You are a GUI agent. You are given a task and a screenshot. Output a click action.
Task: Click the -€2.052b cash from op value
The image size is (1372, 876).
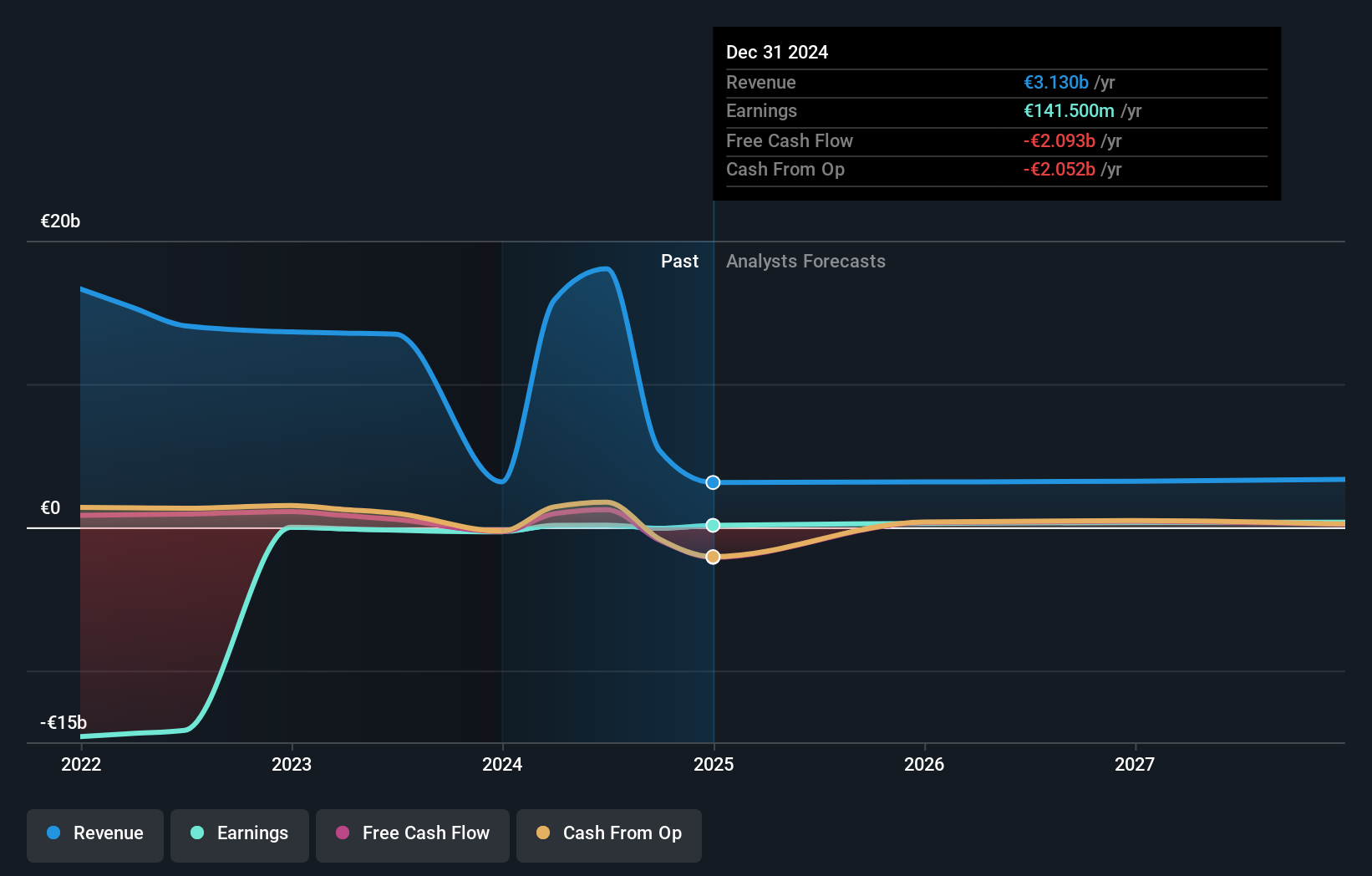pyautogui.click(x=1059, y=169)
